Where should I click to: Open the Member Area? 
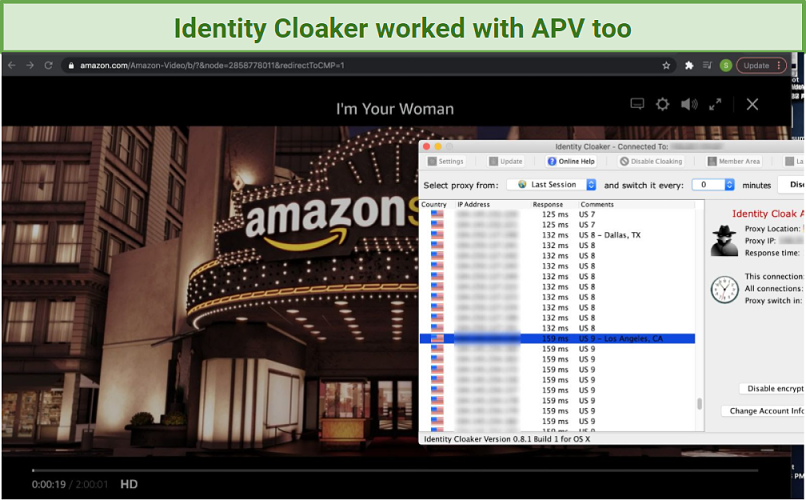click(734, 161)
